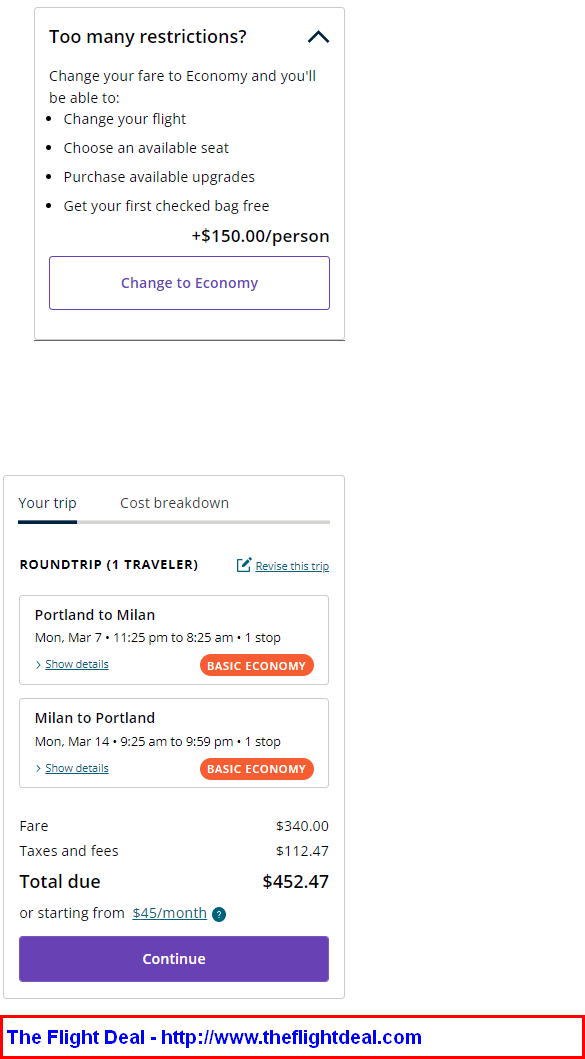The width and height of the screenshot is (585, 1059).
Task: Click the chevron arrow next to Milan flight details
Action: 39,769
